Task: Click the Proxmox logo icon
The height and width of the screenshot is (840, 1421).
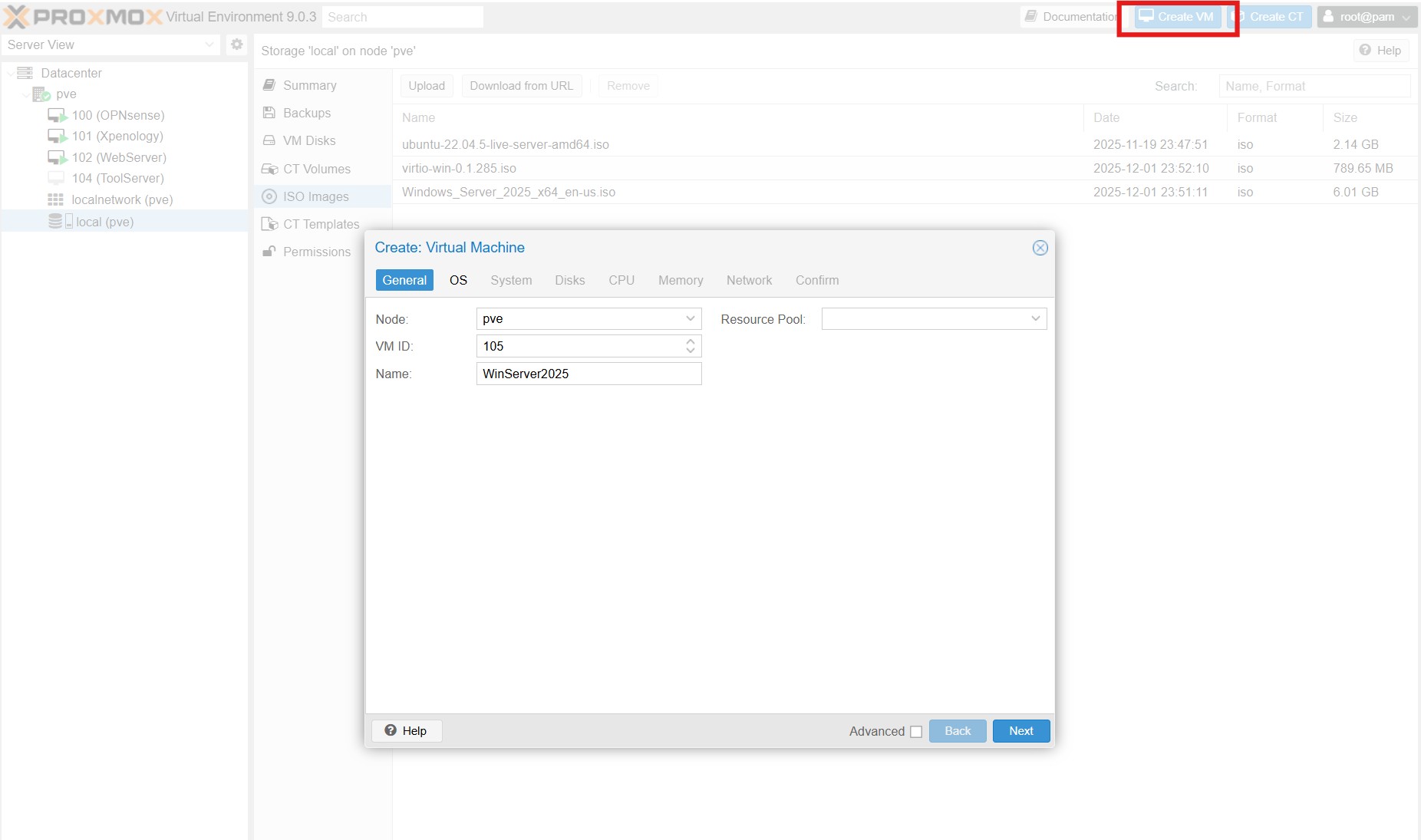Action: point(17,17)
